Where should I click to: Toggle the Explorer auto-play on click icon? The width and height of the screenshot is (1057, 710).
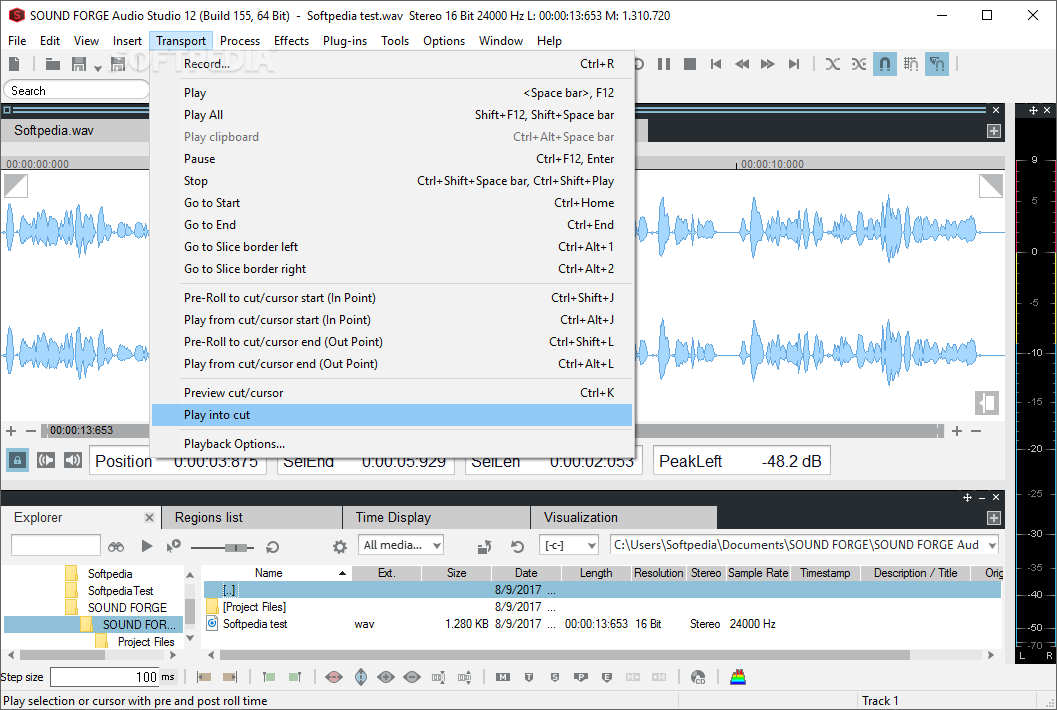pos(173,545)
